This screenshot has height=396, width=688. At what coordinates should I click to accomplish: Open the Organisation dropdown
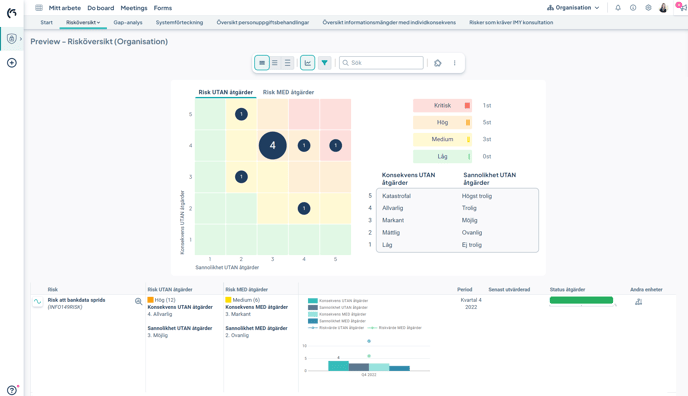573,8
